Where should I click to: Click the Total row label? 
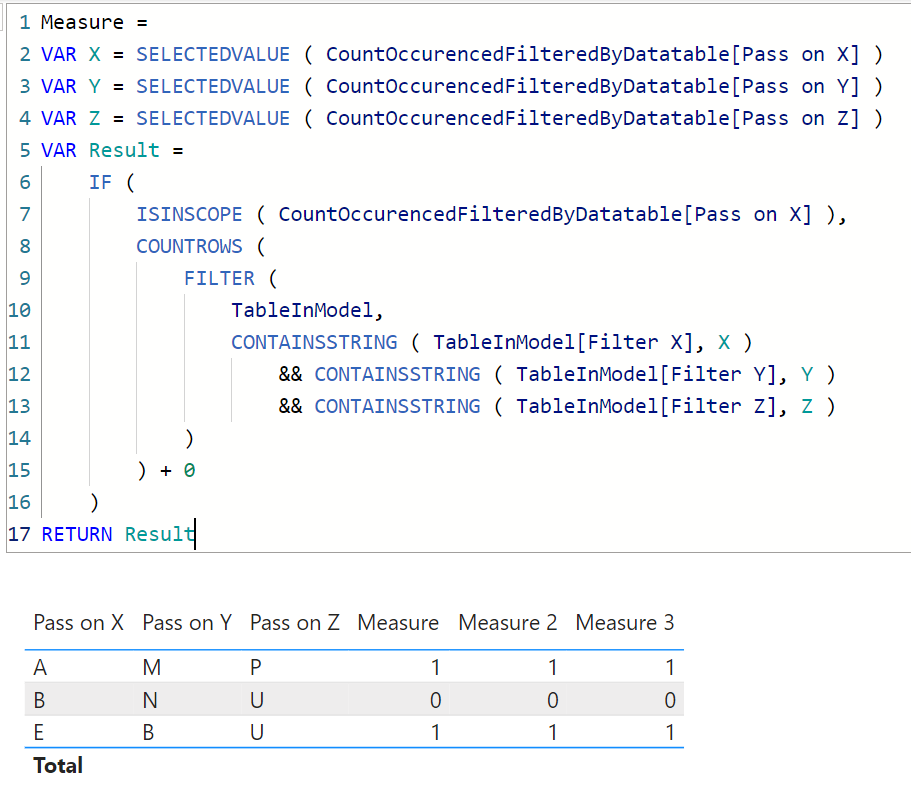(58, 765)
